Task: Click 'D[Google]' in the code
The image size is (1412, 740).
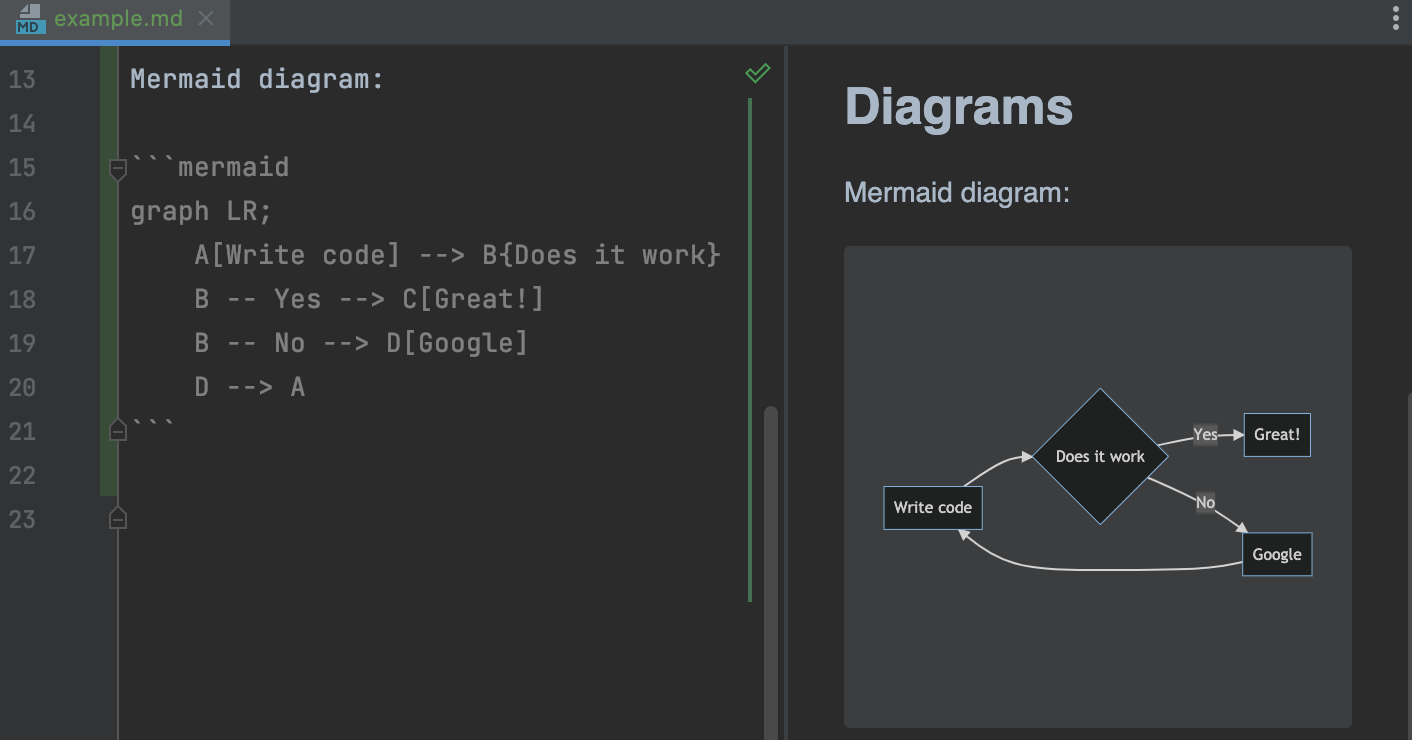Action: point(457,343)
